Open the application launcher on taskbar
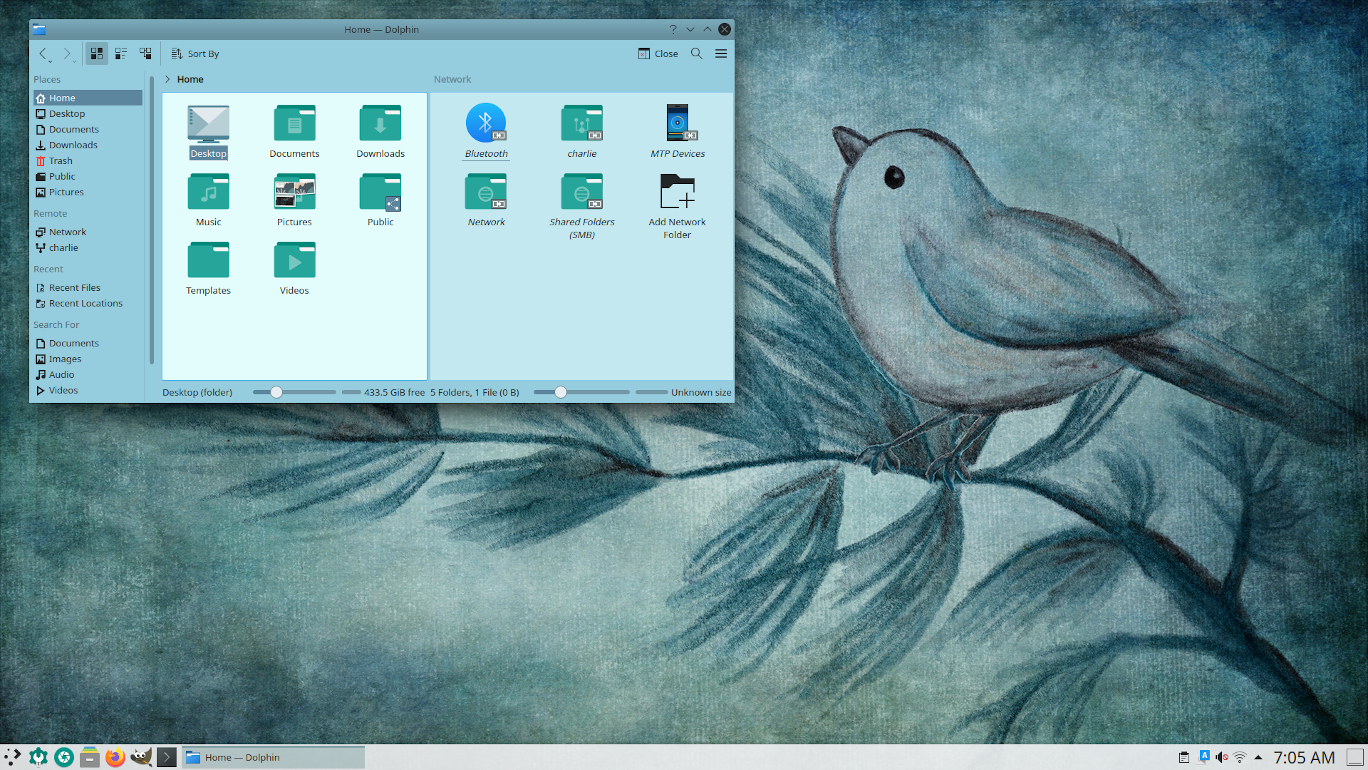This screenshot has width=1368, height=770. point(12,757)
